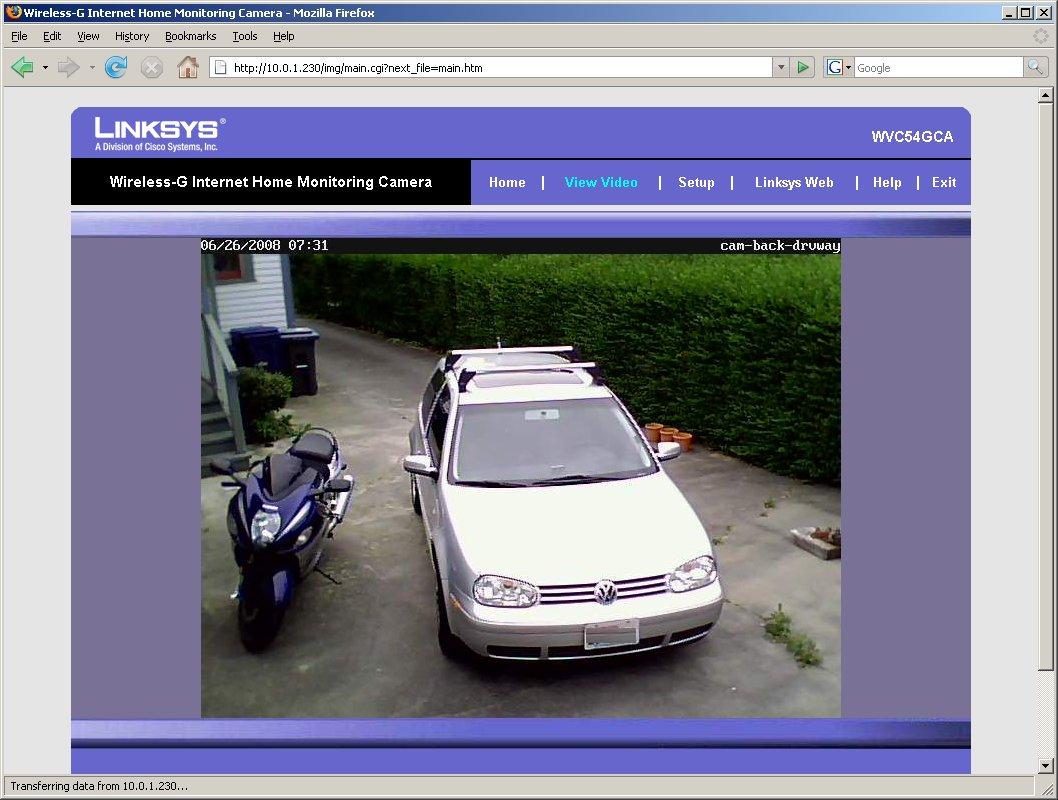The height and width of the screenshot is (800, 1058).
Task: Click the Firefox throbber activity icon
Action: click(x=1040, y=36)
